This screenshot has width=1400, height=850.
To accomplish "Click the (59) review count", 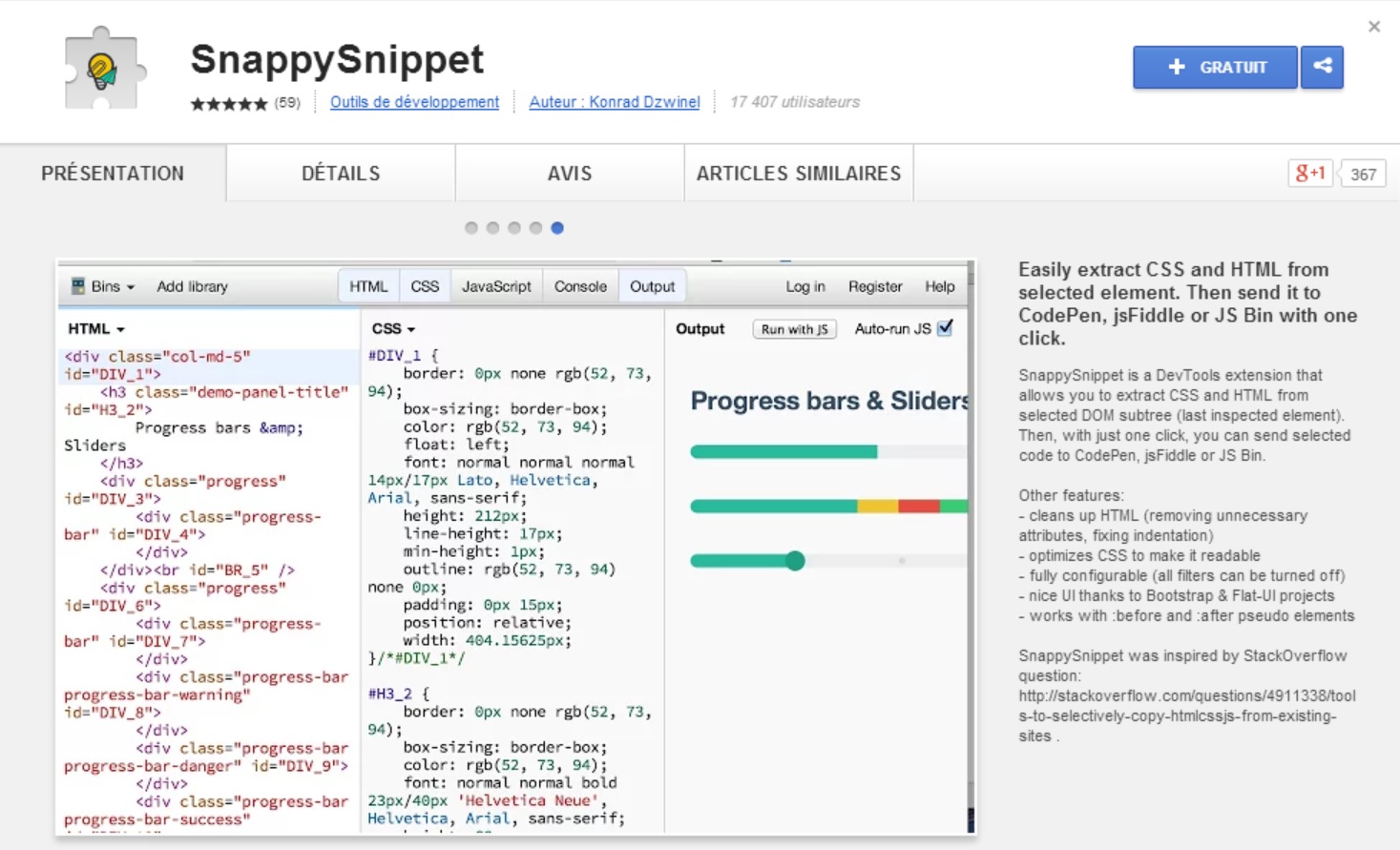I will coord(287,102).
